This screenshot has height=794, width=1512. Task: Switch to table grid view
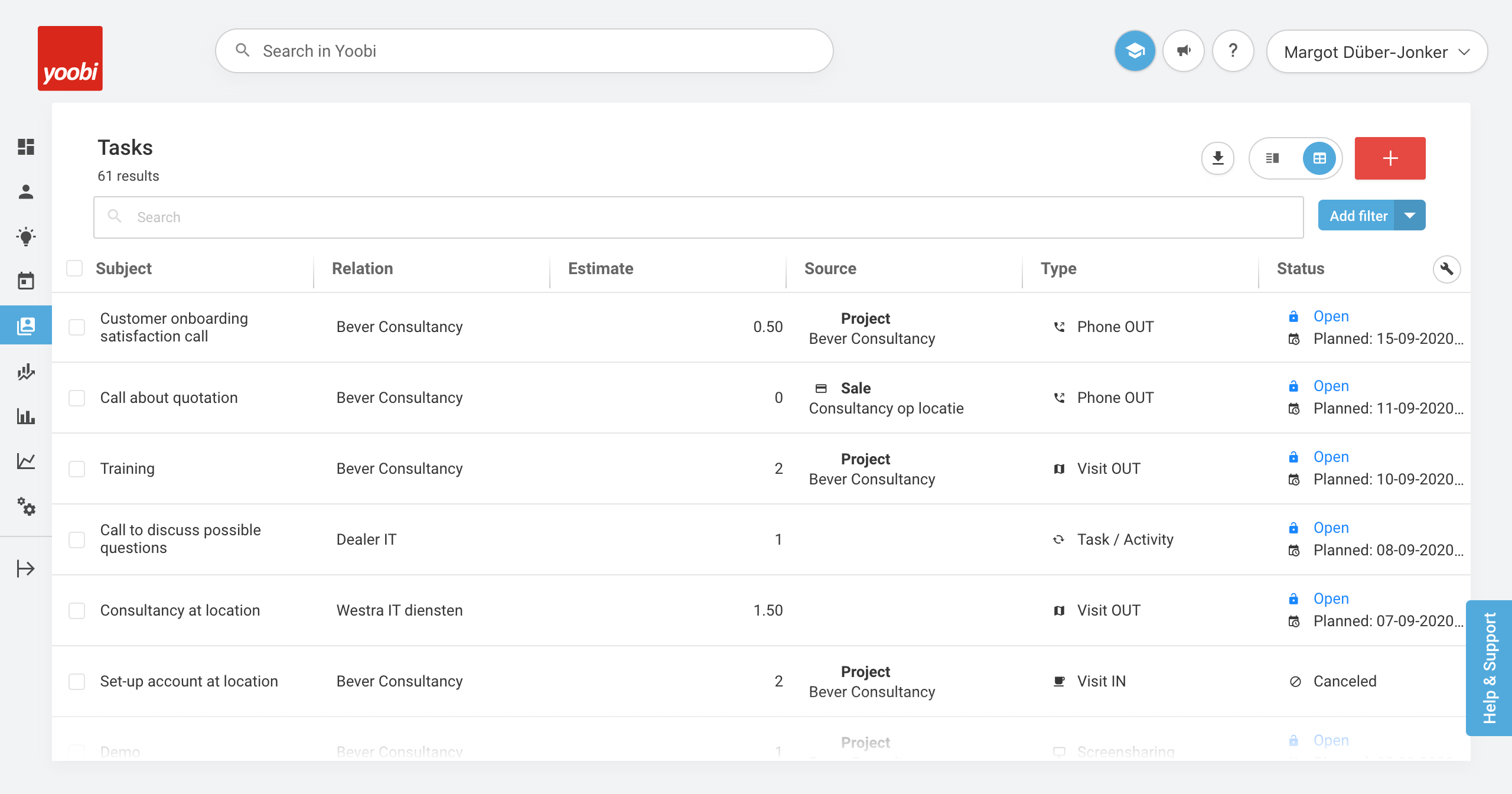click(1319, 158)
